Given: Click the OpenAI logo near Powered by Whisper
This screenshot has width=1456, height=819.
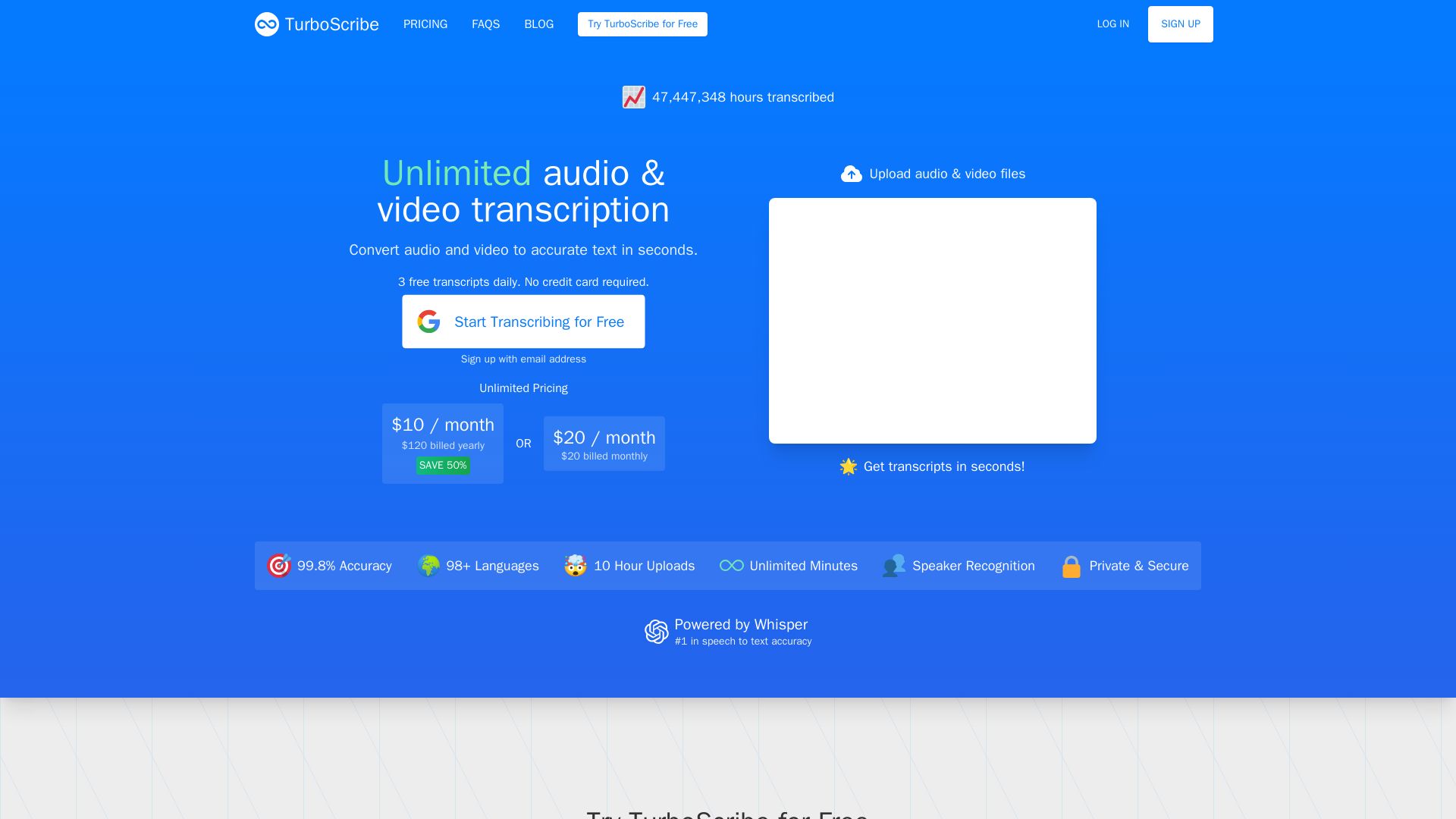Looking at the screenshot, I should click(x=657, y=632).
